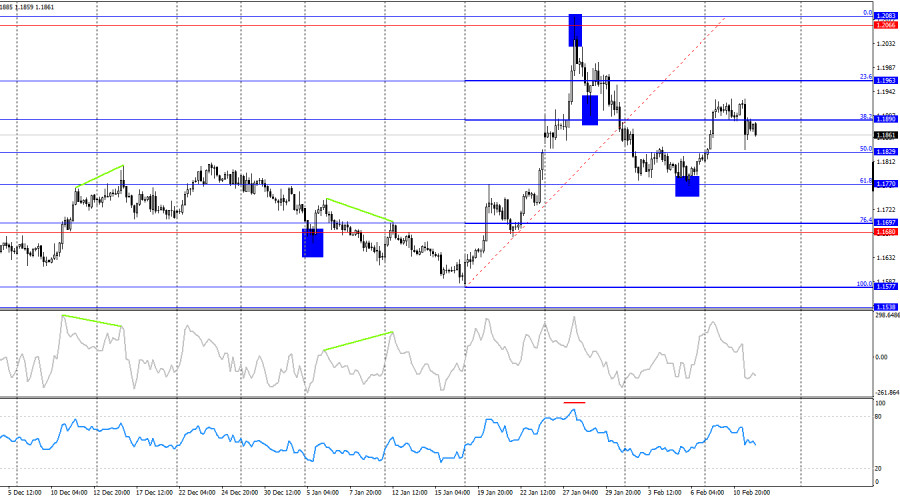This screenshot has width=900, height=500.
Task: Click the CCI -261.864 scale label
Action: click(887, 392)
